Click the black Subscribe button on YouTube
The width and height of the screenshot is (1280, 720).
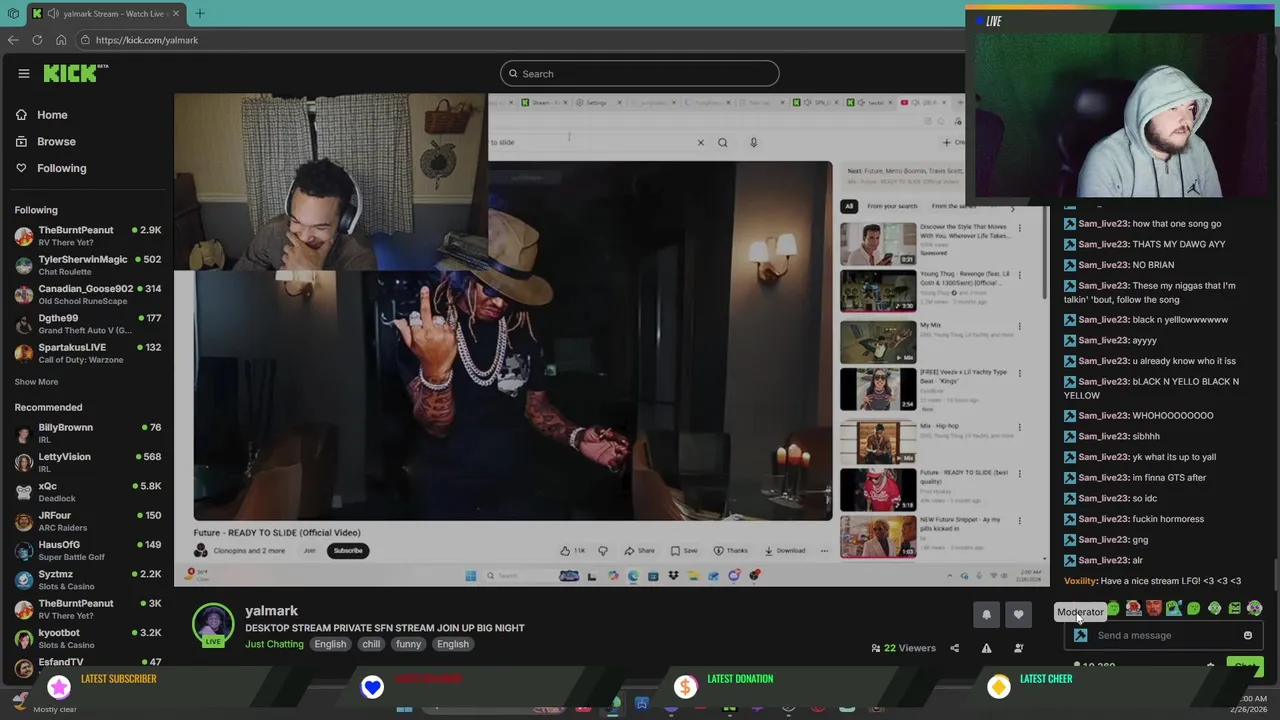[348, 550]
